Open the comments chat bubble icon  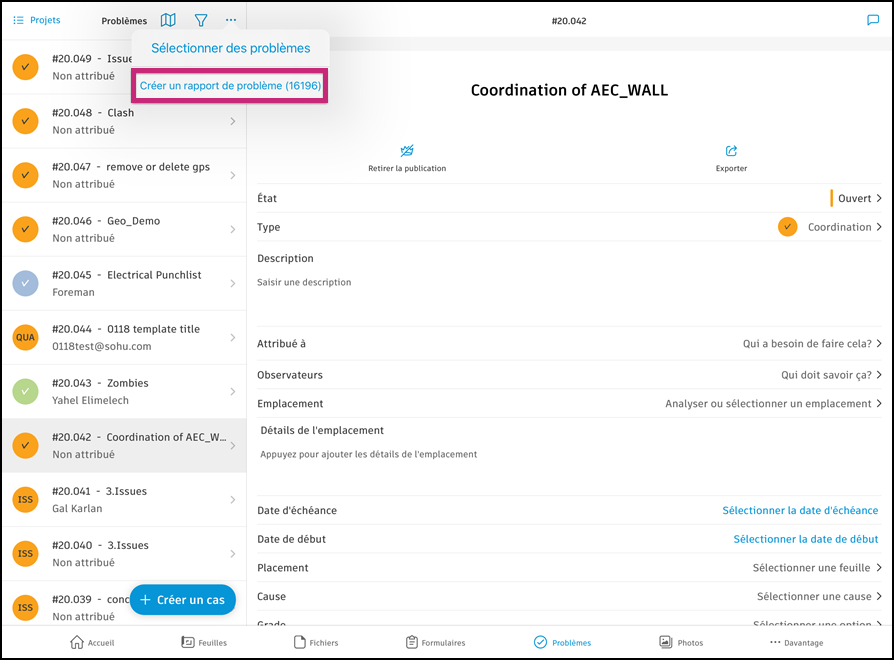coord(872,20)
